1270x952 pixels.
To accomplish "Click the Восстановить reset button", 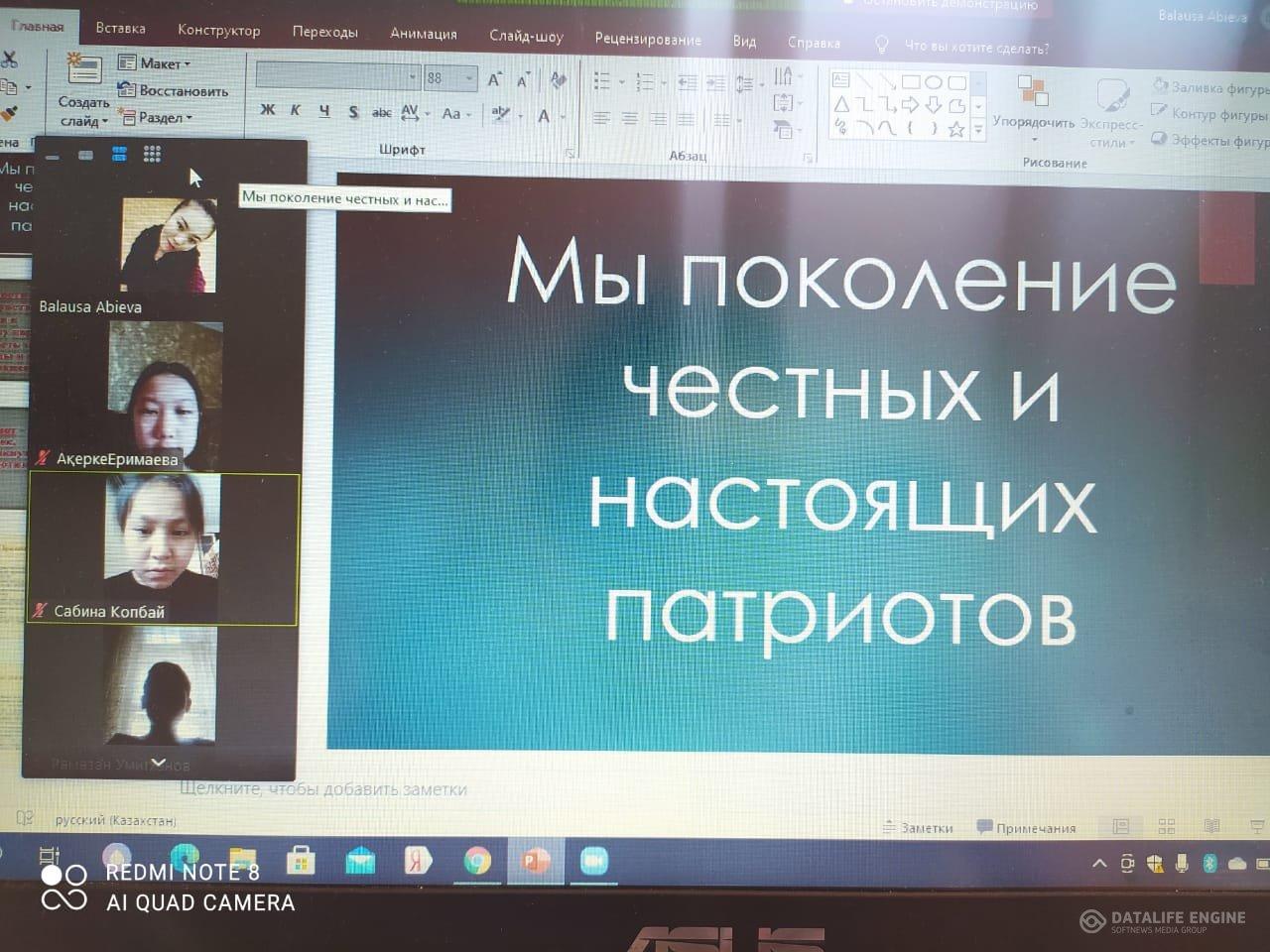I will (175, 90).
